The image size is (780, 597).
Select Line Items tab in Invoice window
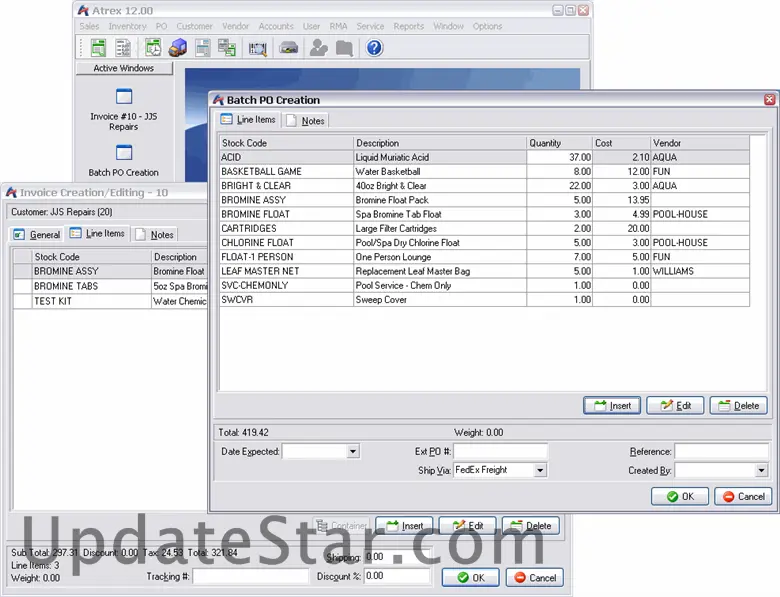pos(98,233)
